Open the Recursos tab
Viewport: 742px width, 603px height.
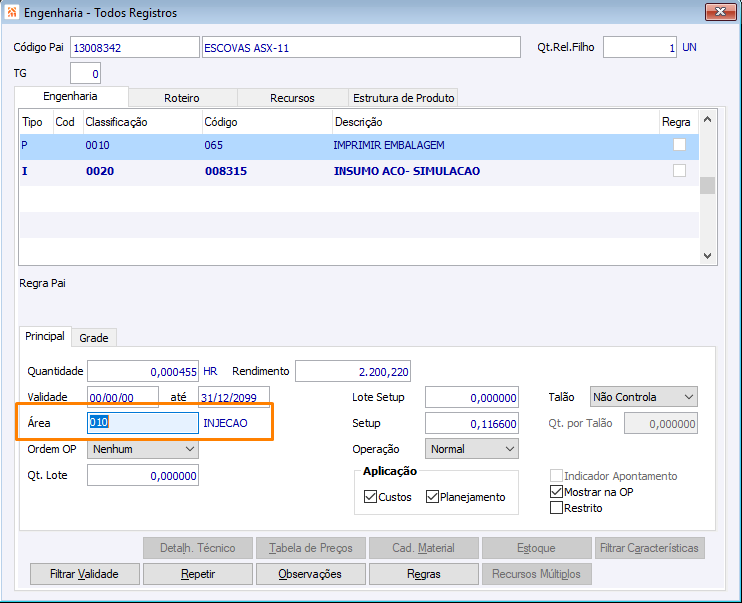(292, 98)
